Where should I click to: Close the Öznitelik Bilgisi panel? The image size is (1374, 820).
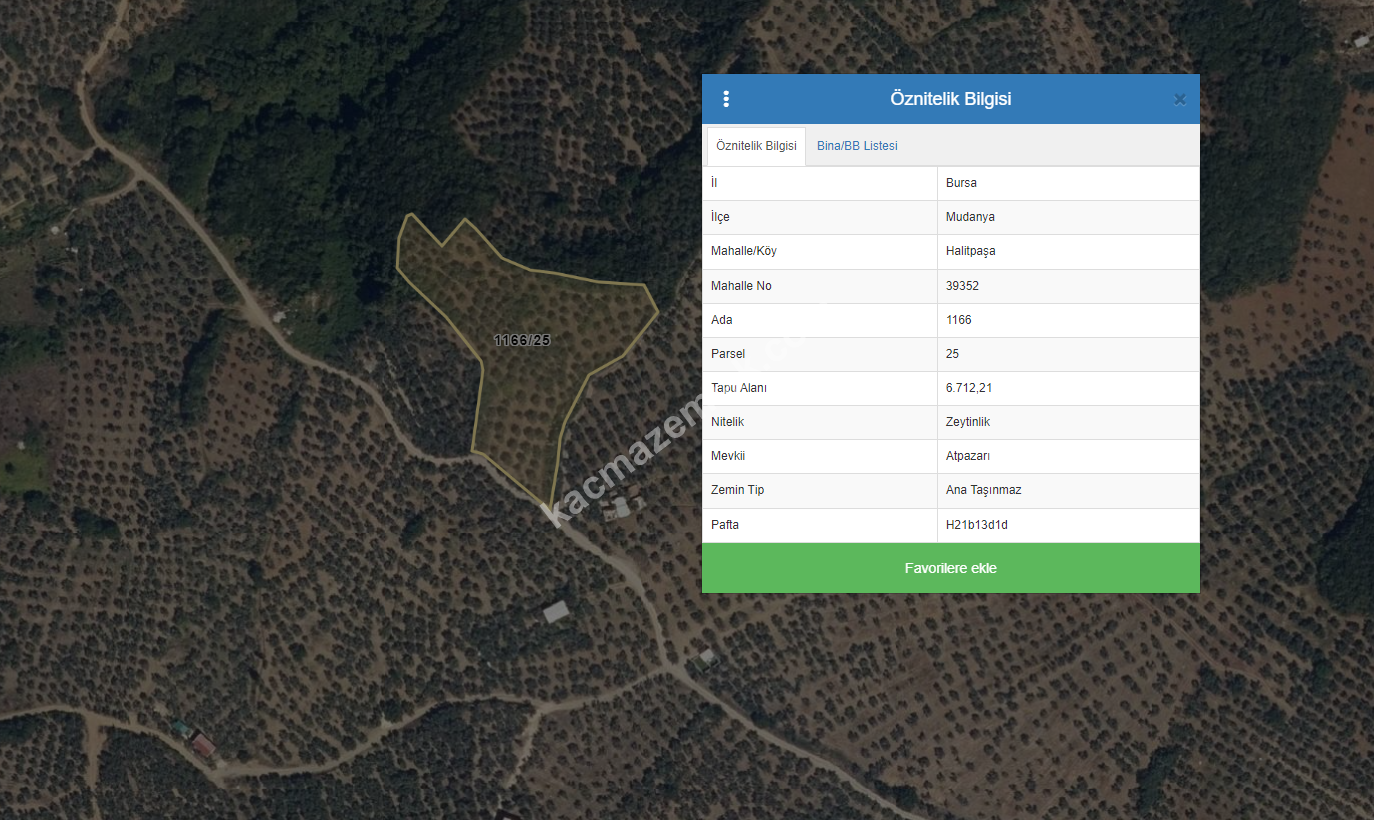[1179, 99]
